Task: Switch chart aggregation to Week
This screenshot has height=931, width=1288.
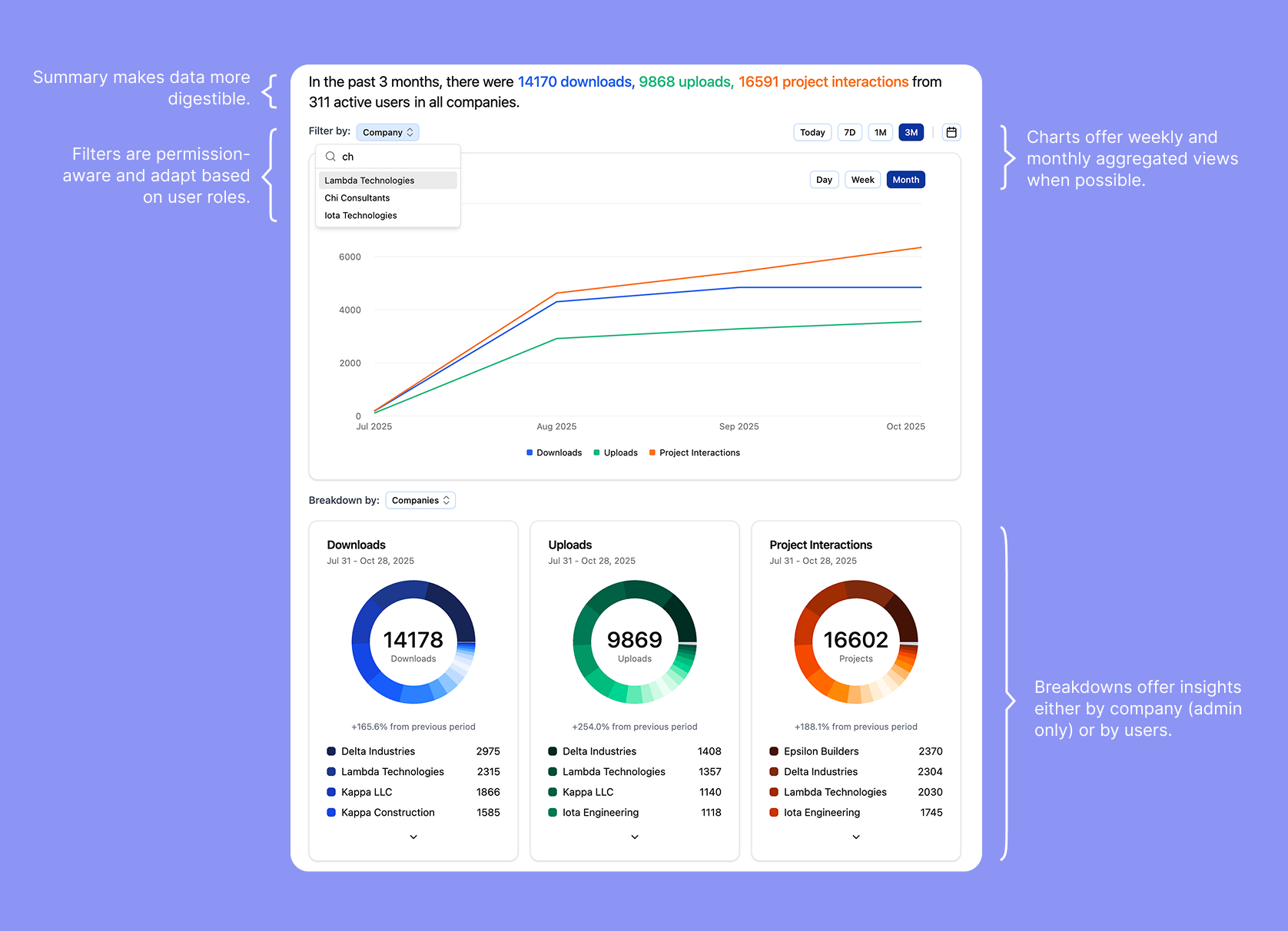Action: coord(862,180)
